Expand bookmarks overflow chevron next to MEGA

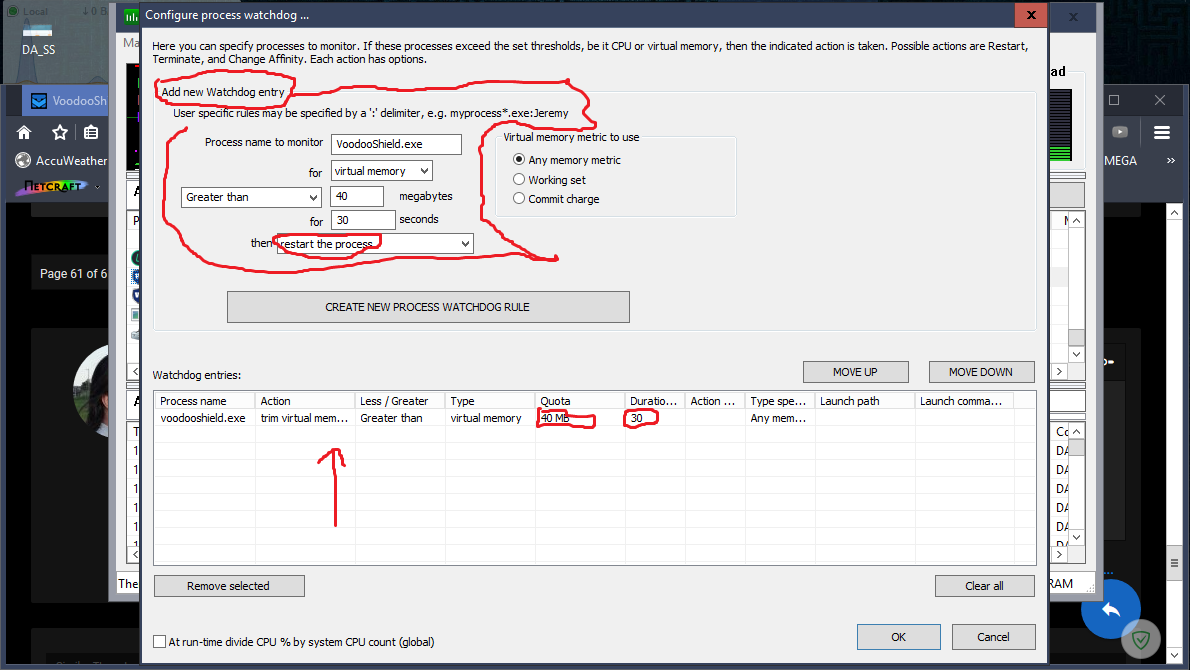click(1170, 161)
